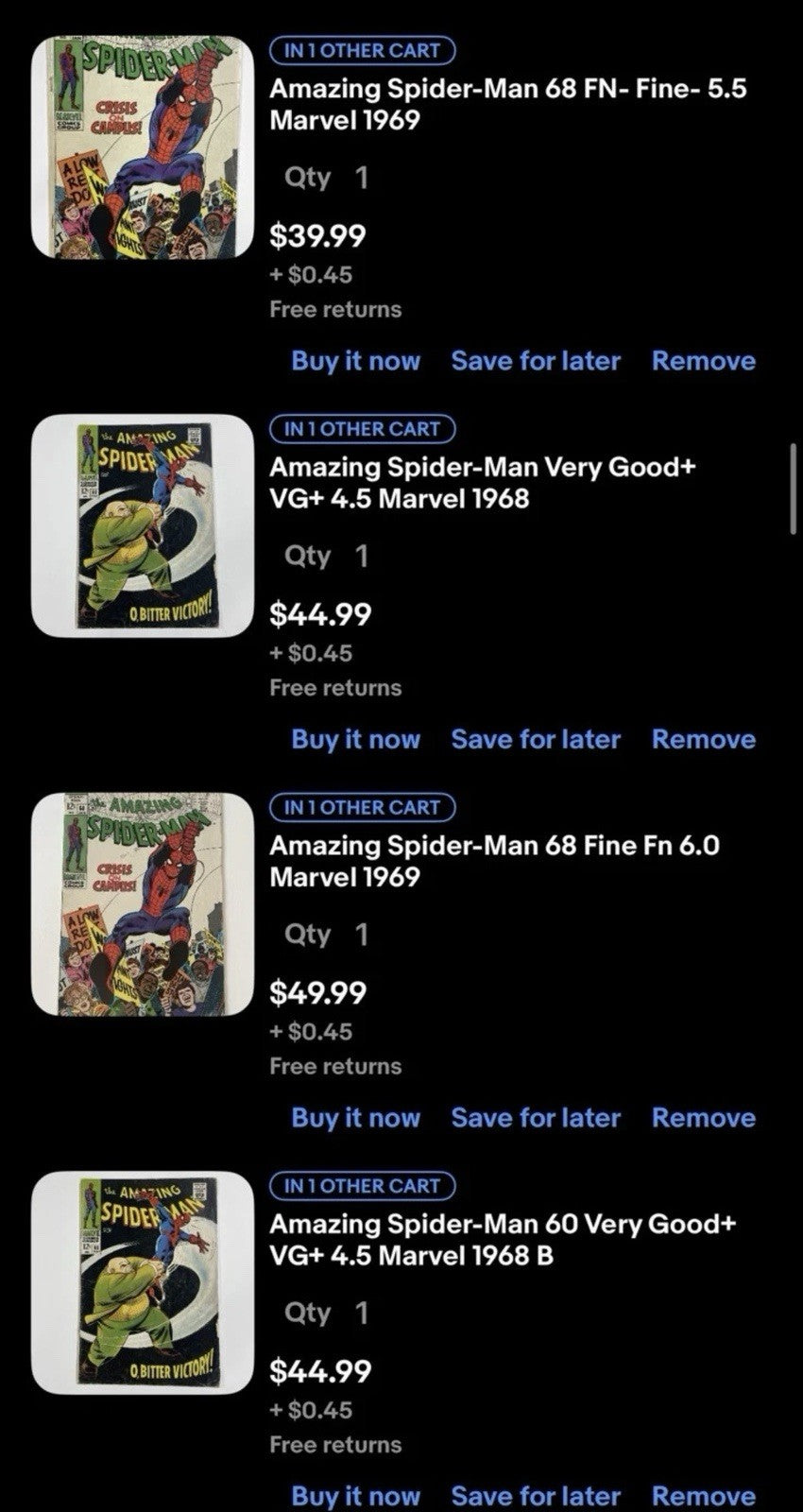Open the Spider-Man 60 VG+ B thumbnail
Screen dimensions: 803x1512
(x=143, y=1282)
